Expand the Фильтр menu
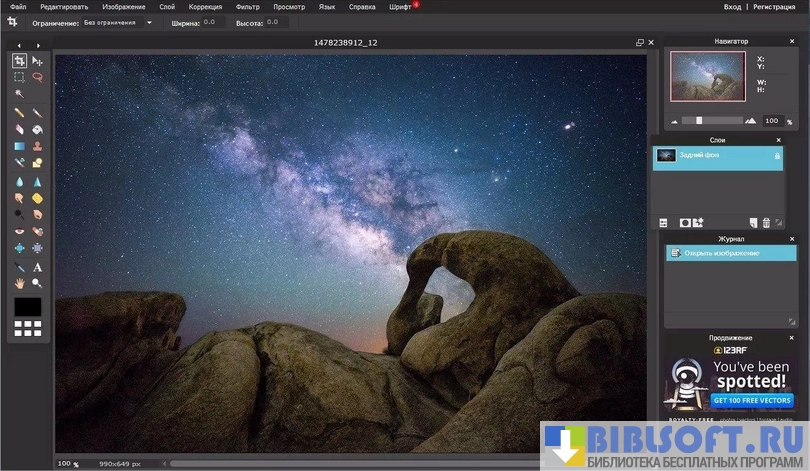 (247, 6)
